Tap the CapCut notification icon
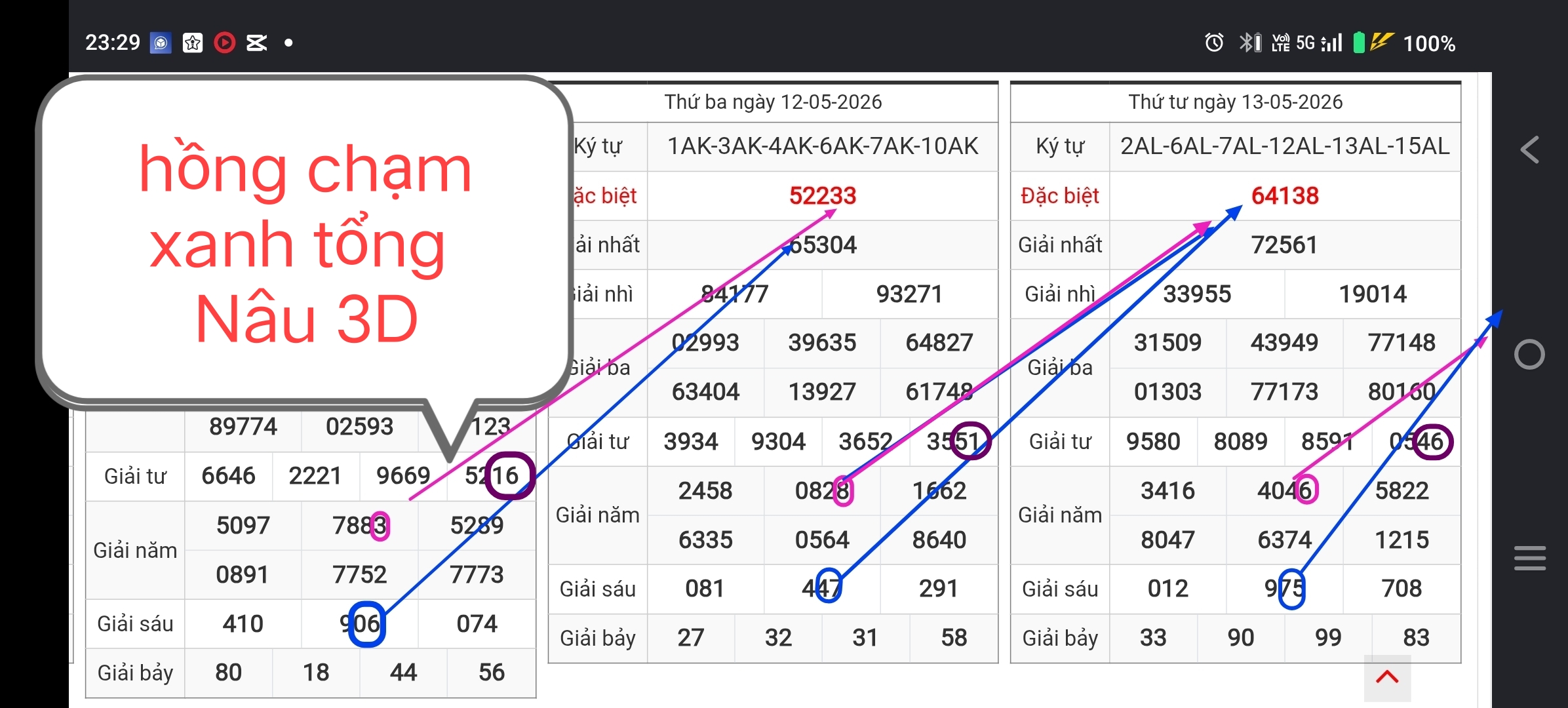 256,43
